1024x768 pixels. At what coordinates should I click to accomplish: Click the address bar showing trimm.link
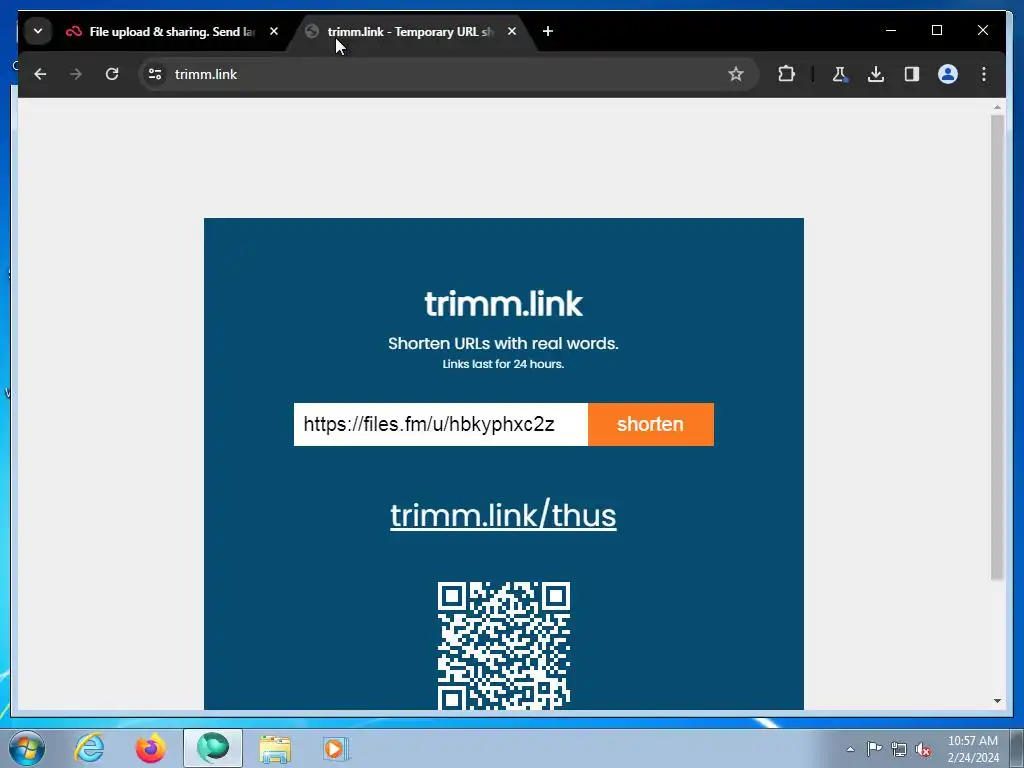point(447,74)
